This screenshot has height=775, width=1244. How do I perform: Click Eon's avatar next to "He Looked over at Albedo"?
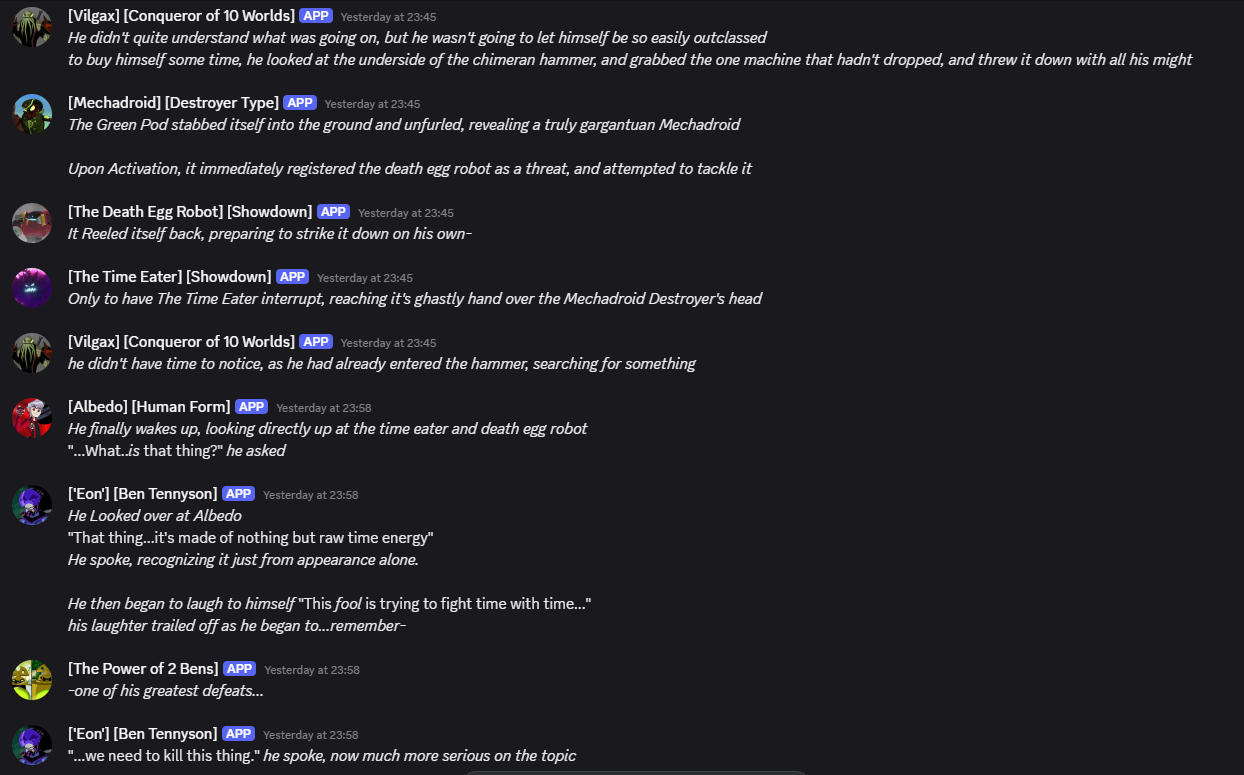click(x=32, y=505)
